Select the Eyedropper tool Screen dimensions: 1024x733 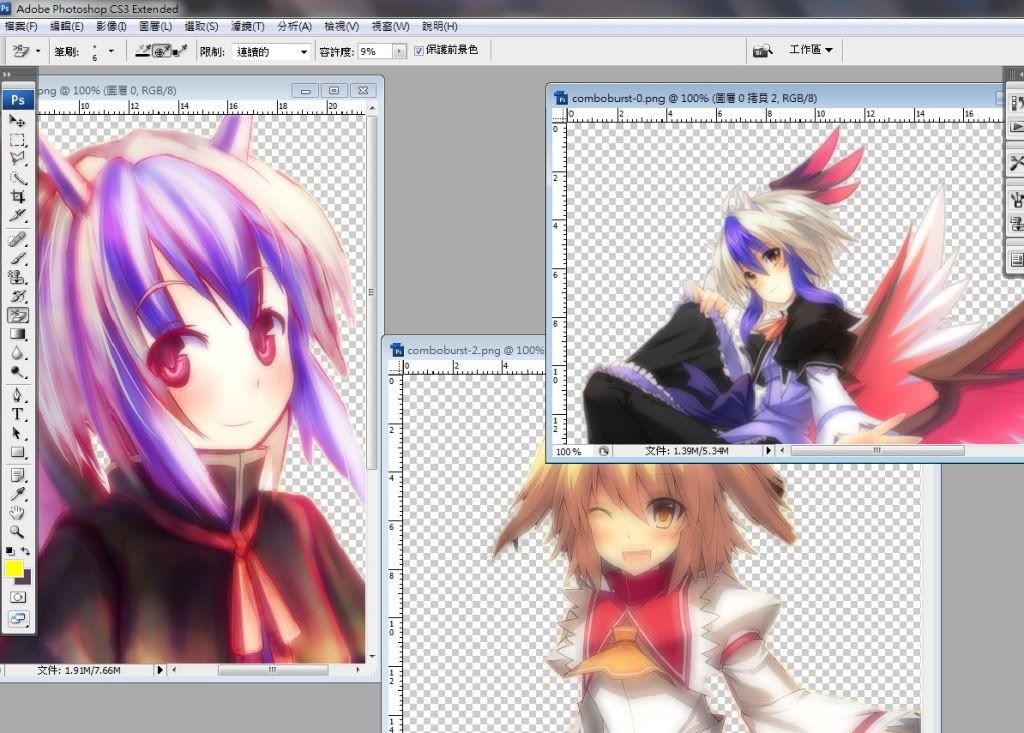coord(17,494)
